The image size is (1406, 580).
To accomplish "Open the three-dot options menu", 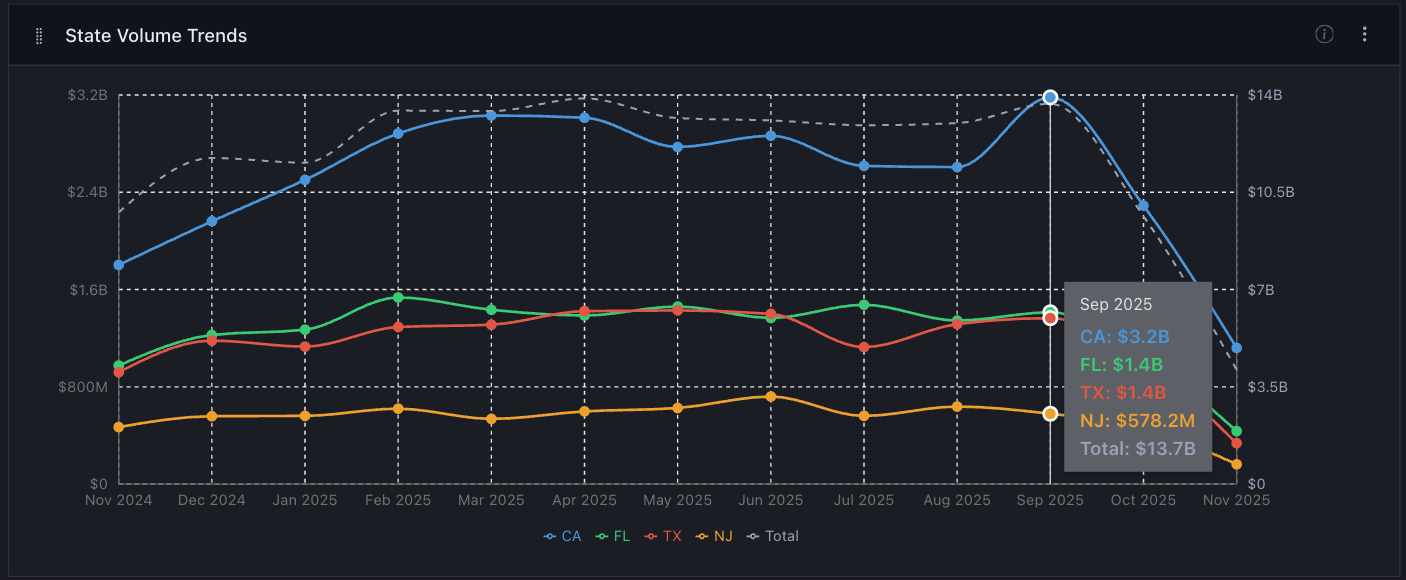I will (x=1364, y=33).
